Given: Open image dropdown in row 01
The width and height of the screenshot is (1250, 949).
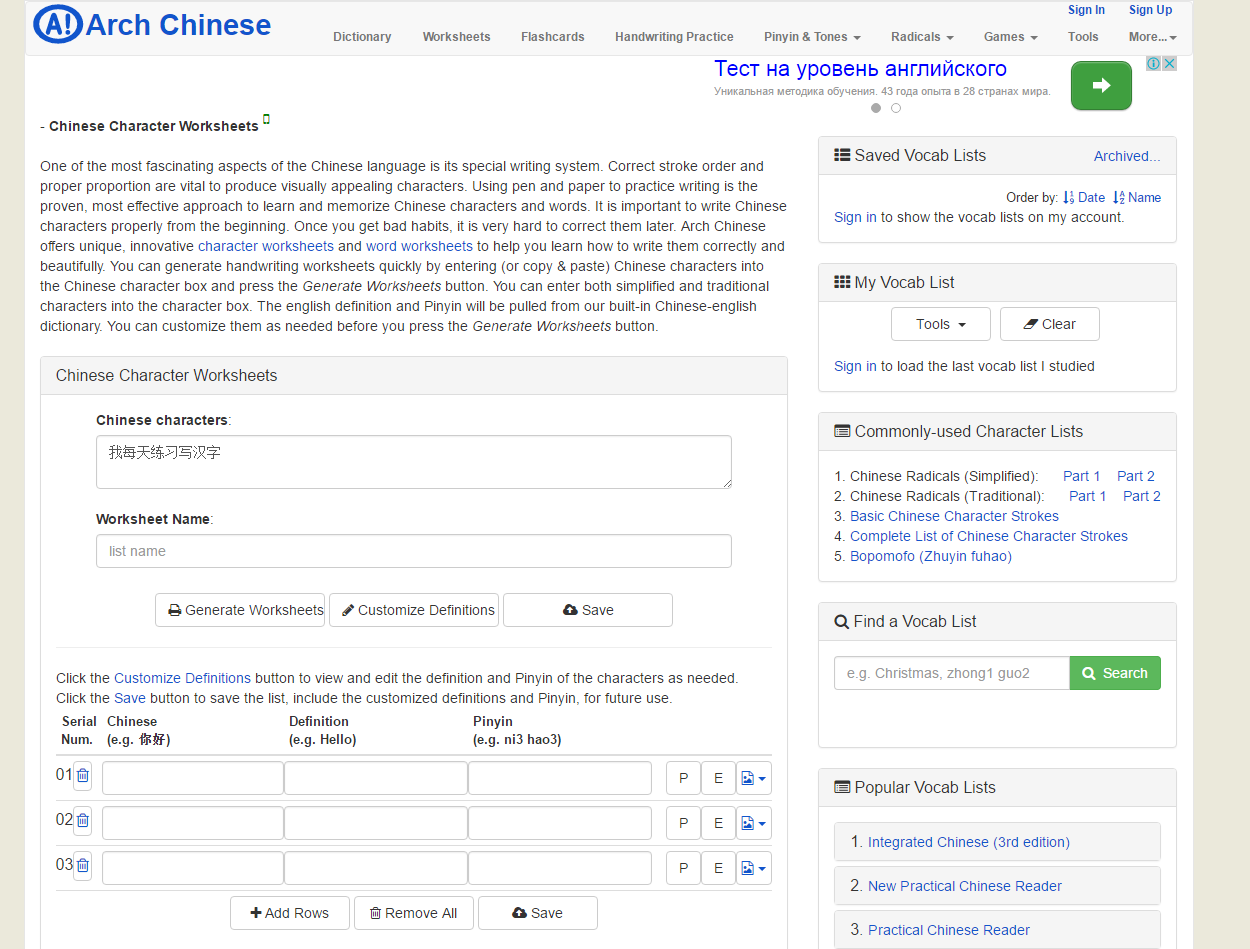Looking at the screenshot, I should [x=754, y=778].
